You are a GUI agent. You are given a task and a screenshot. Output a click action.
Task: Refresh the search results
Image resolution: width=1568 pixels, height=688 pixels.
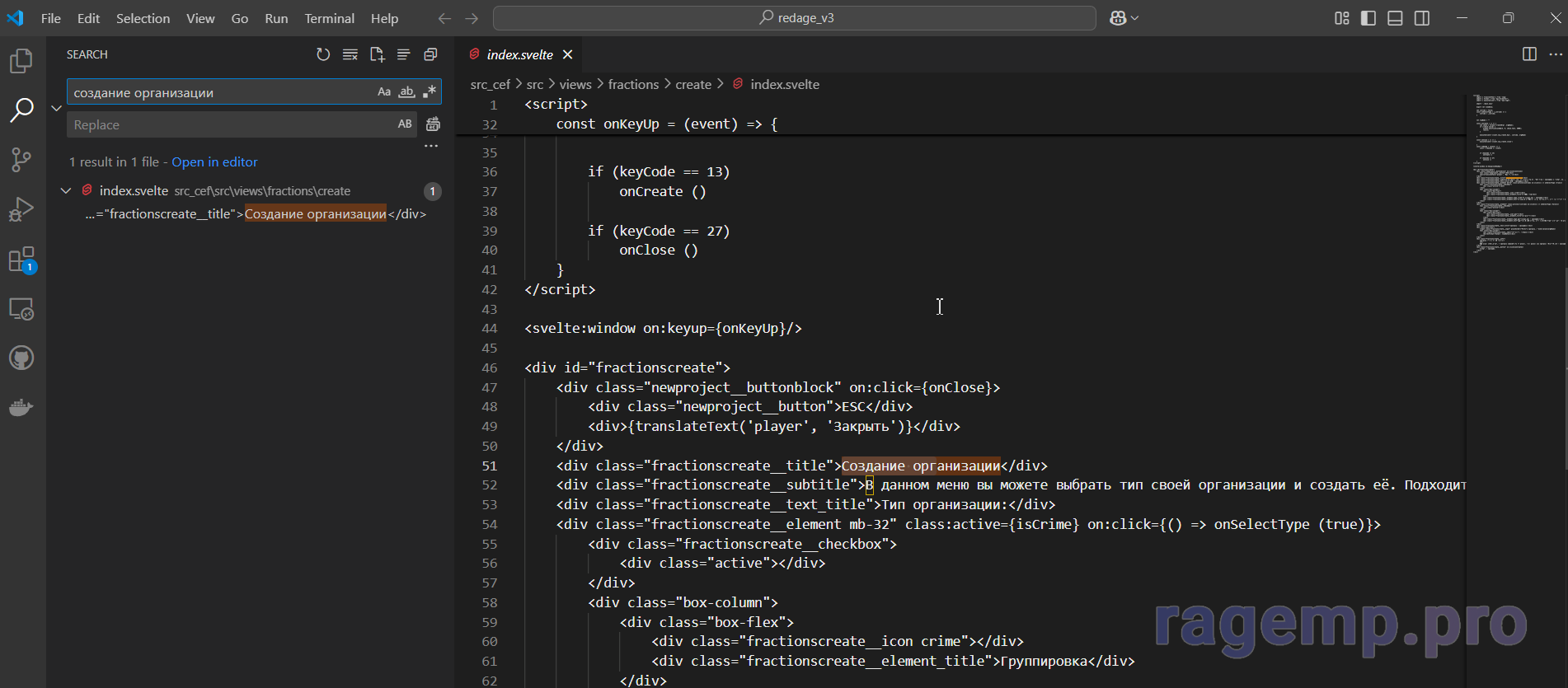pos(323,54)
